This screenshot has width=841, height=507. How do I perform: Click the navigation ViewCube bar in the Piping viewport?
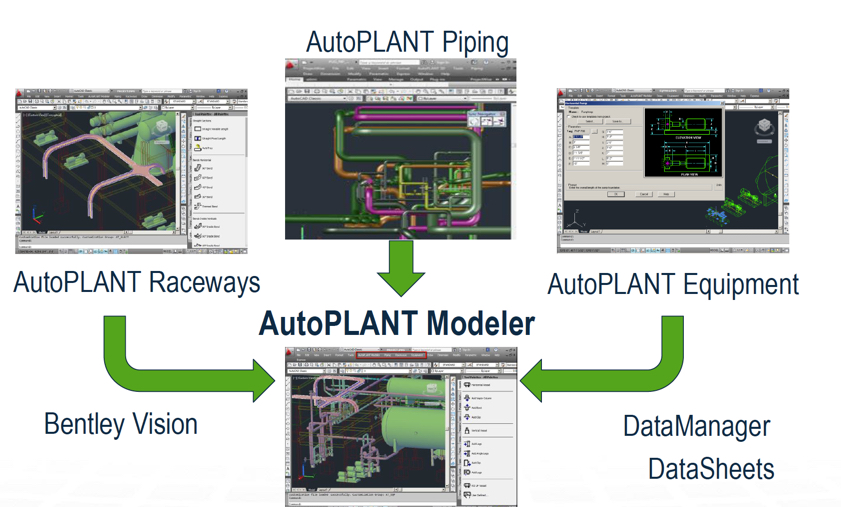(x=486, y=119)
